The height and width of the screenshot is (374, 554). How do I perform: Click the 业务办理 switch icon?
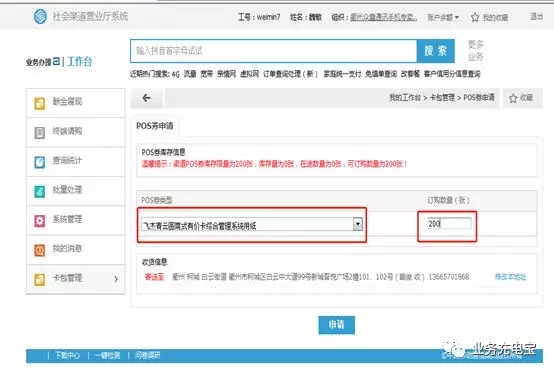(57, 62)
